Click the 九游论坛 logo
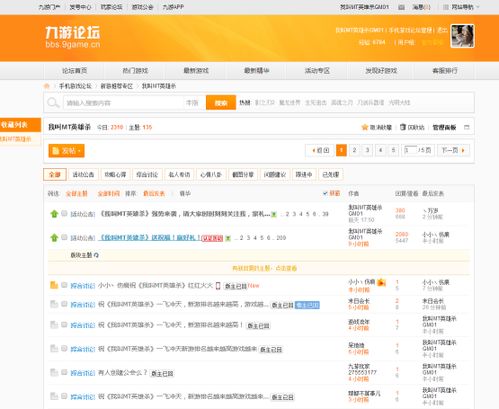499x409 pixels. (x=73, y=37)
